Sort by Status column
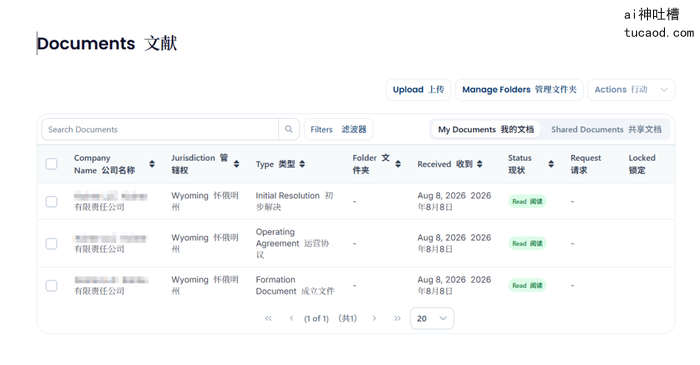This screenshot has height=365, width=700. [551, 164]
